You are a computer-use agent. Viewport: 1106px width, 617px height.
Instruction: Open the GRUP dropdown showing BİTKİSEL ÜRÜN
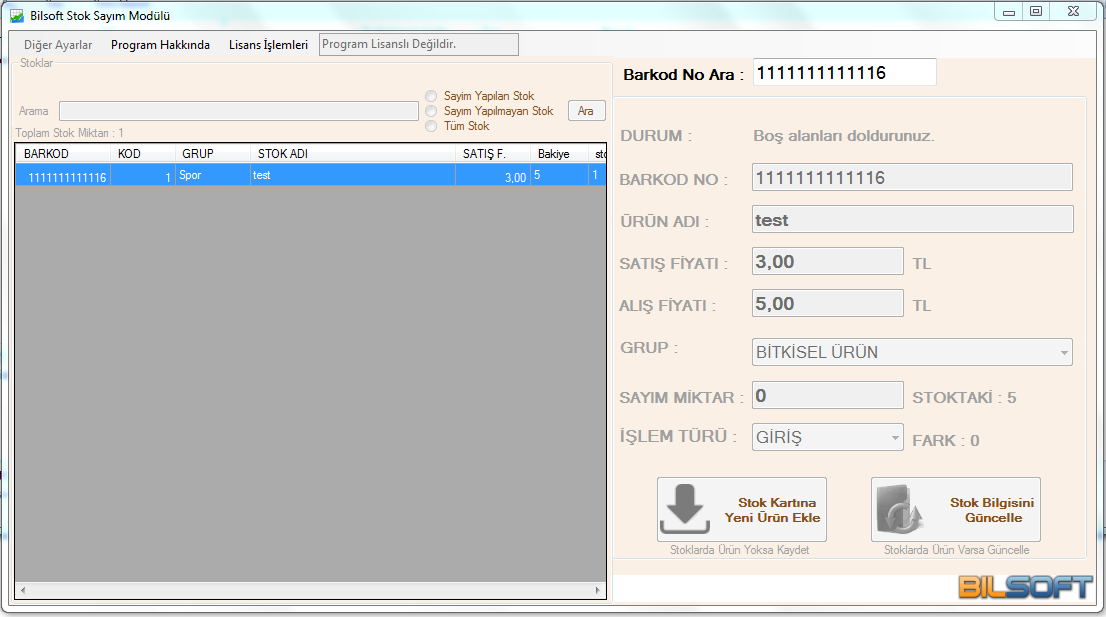912,352
